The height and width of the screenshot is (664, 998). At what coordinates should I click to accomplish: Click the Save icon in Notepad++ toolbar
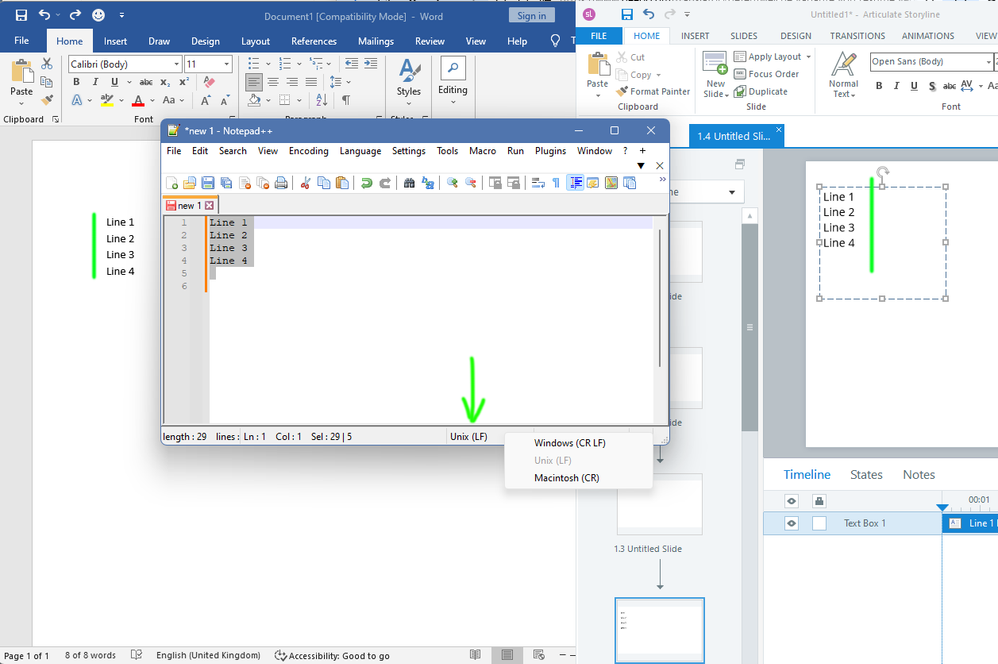[x=208, y=183]
